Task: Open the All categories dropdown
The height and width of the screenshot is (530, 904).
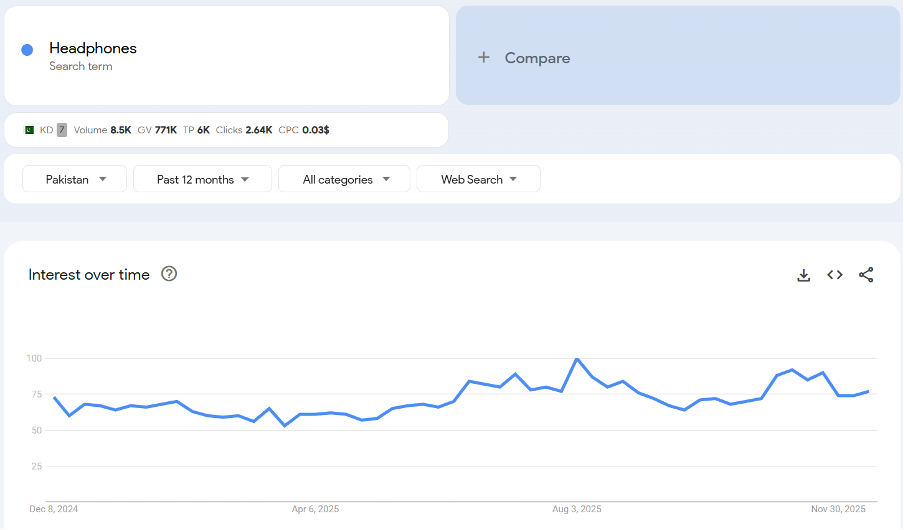Action: tap(343, 179)
